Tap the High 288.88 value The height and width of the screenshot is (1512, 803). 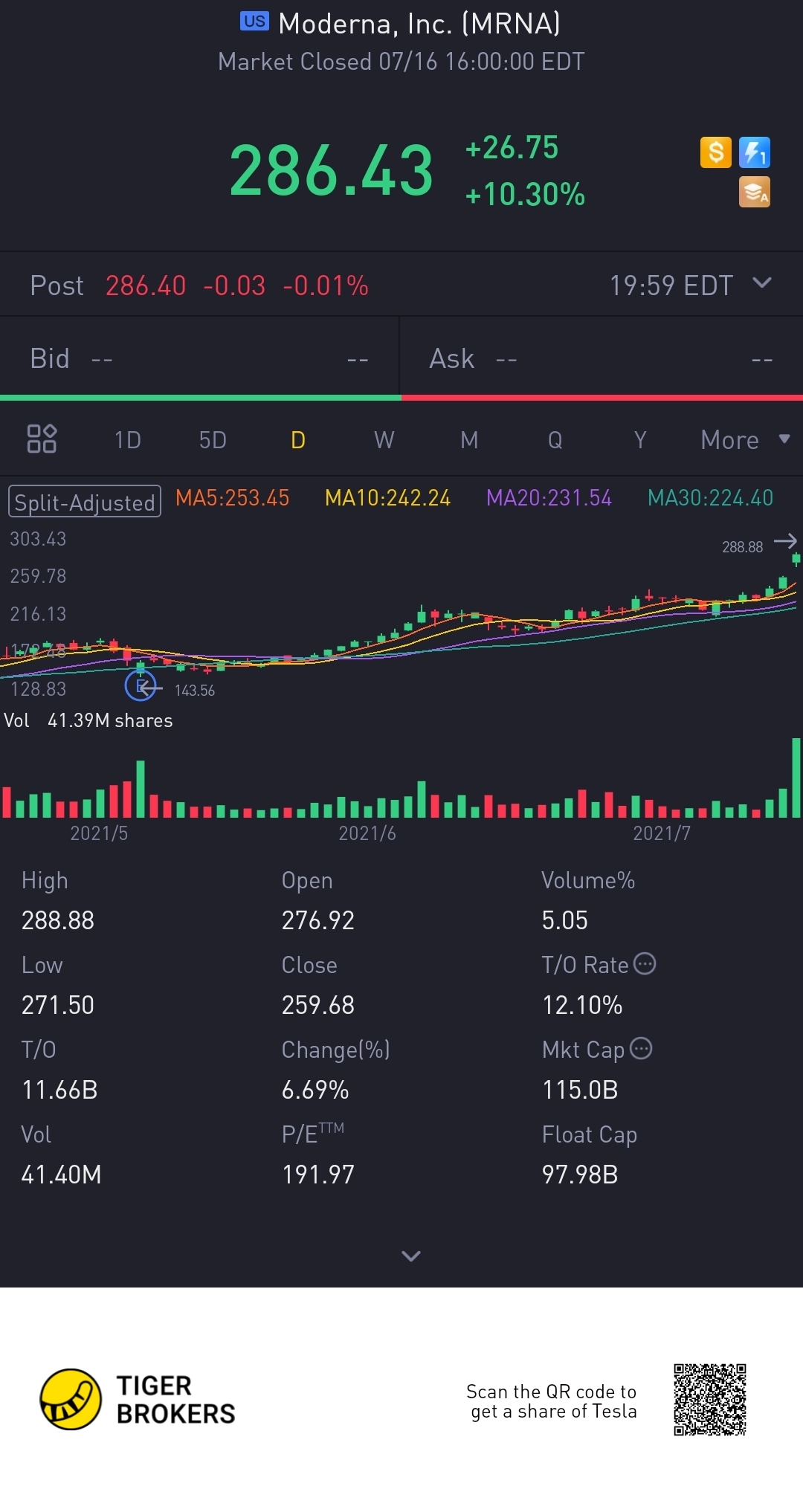tap(58, 920)
